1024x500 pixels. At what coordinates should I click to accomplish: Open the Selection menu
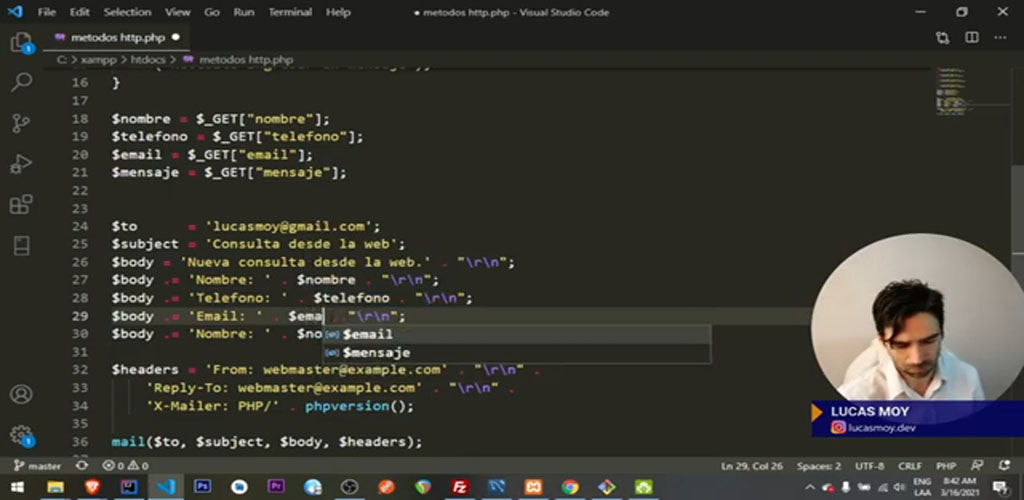coord(127,12)
